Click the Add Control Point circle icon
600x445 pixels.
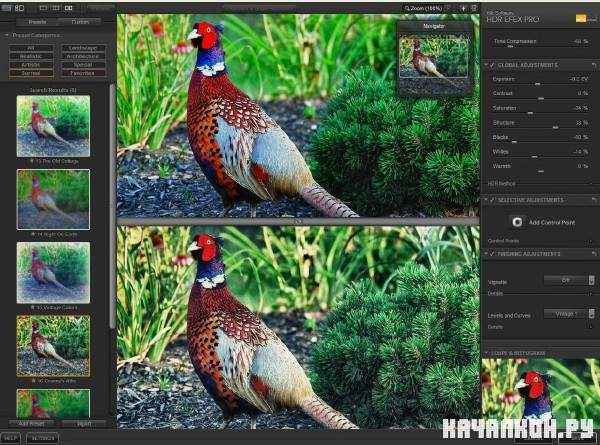(x=517, y=222)
